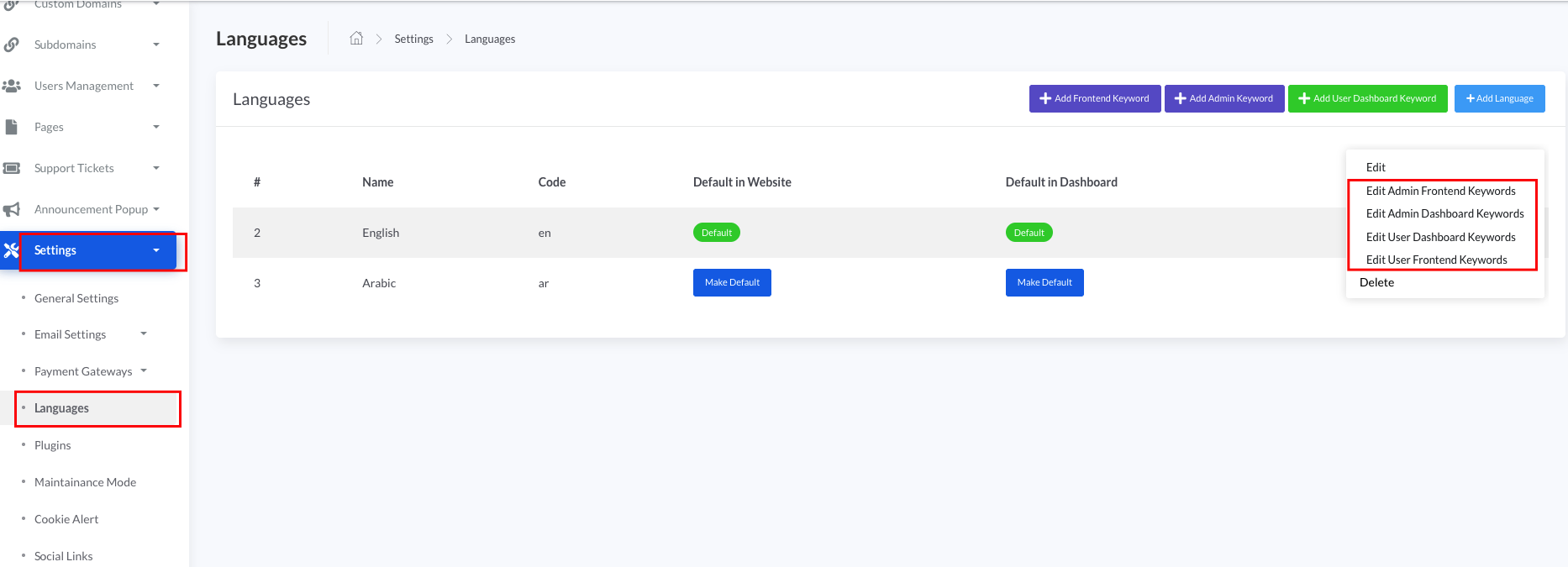Image resolution: width=1568 pixels, height=567 pixels.
Task: Click Add User Dashboard Keyword button
Action: tap(1367, 98)
